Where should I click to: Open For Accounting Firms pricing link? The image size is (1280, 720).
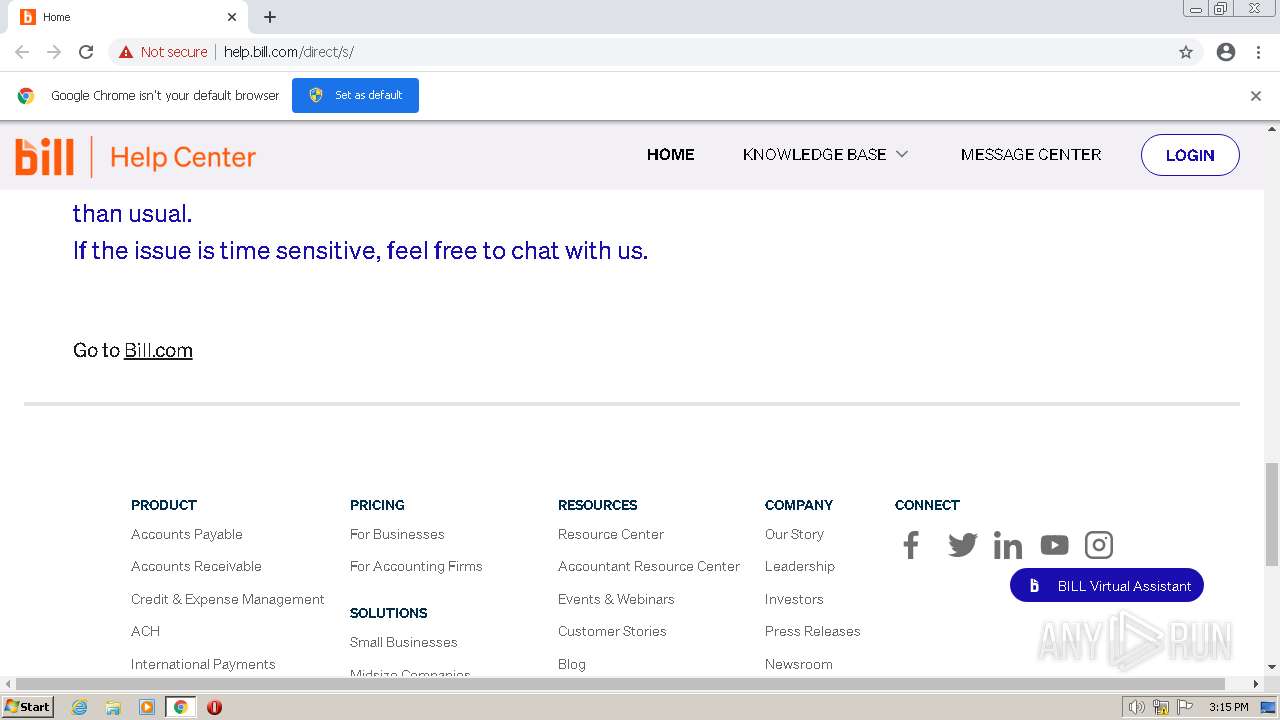[416, 566]
